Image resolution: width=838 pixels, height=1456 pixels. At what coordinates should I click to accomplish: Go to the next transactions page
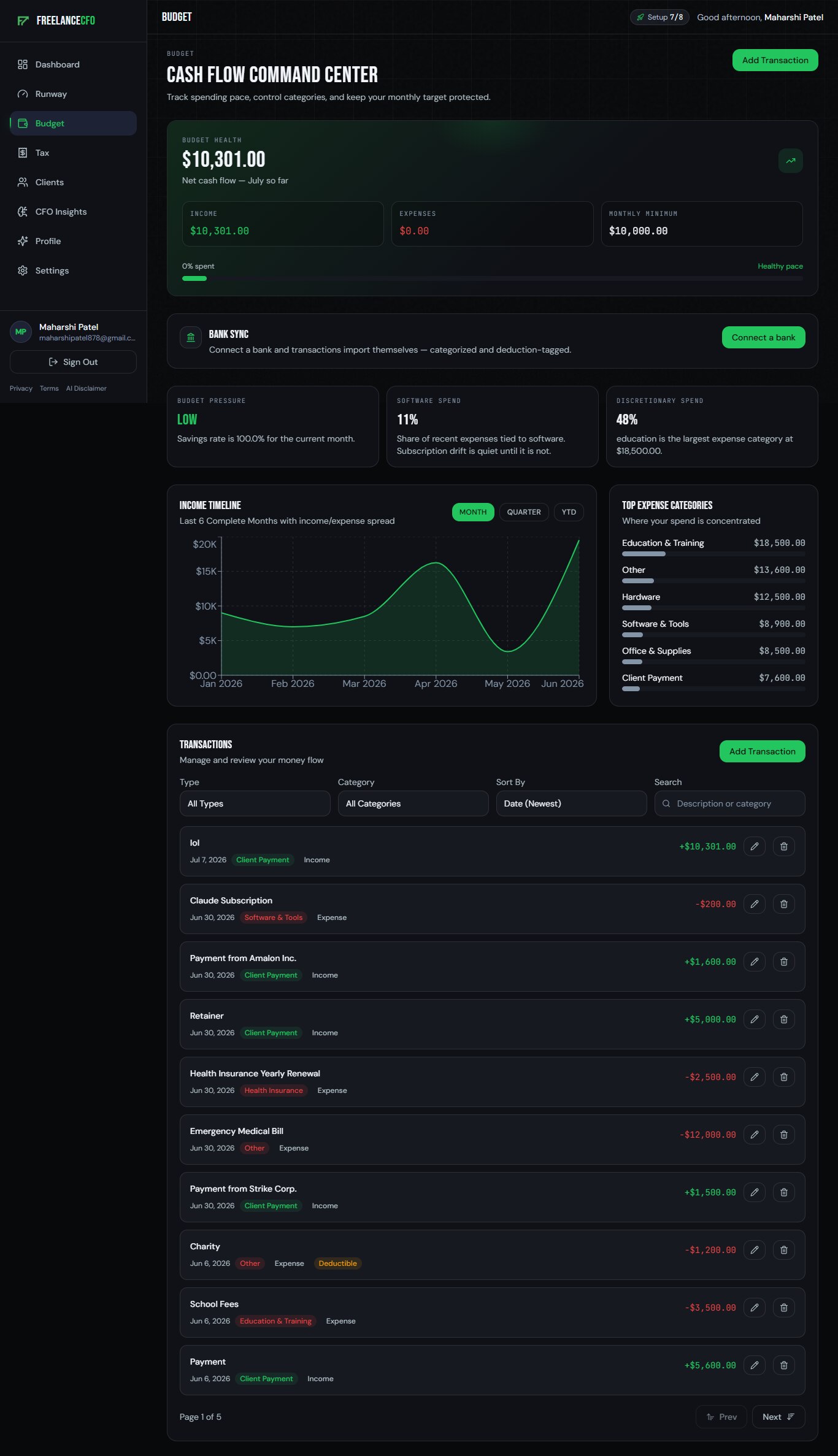778,1417
